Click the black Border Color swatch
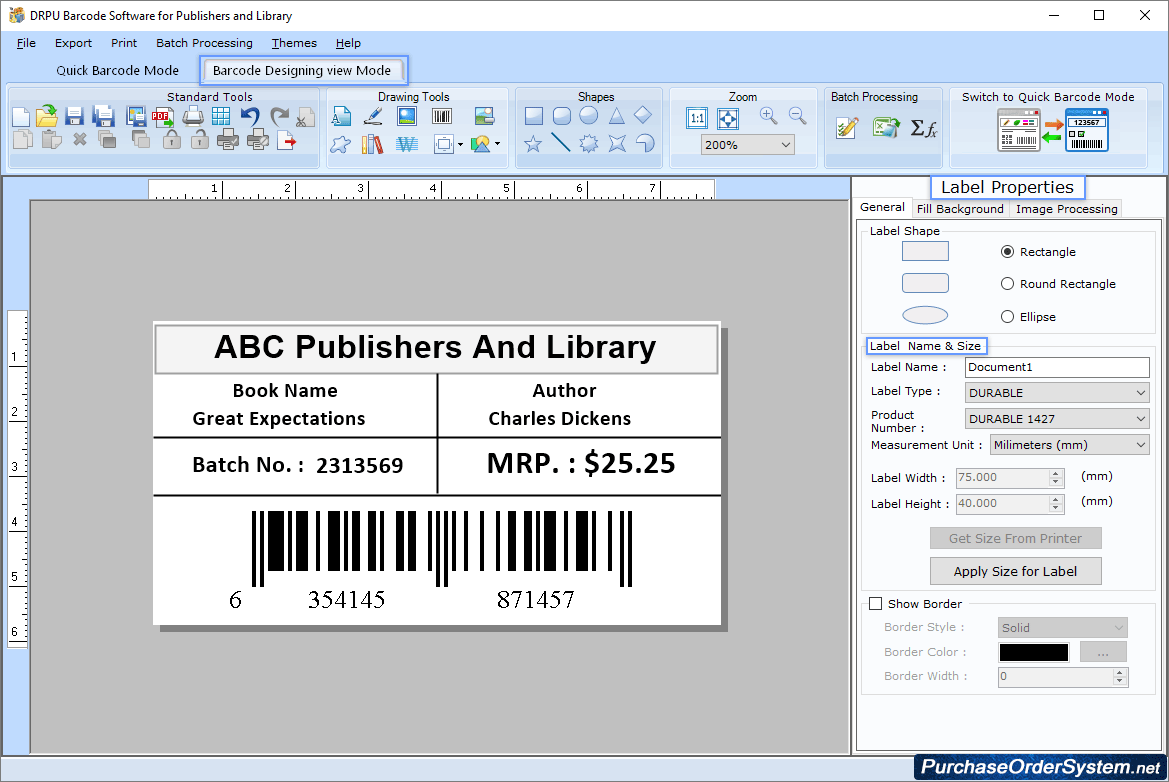 point(1033,652)
